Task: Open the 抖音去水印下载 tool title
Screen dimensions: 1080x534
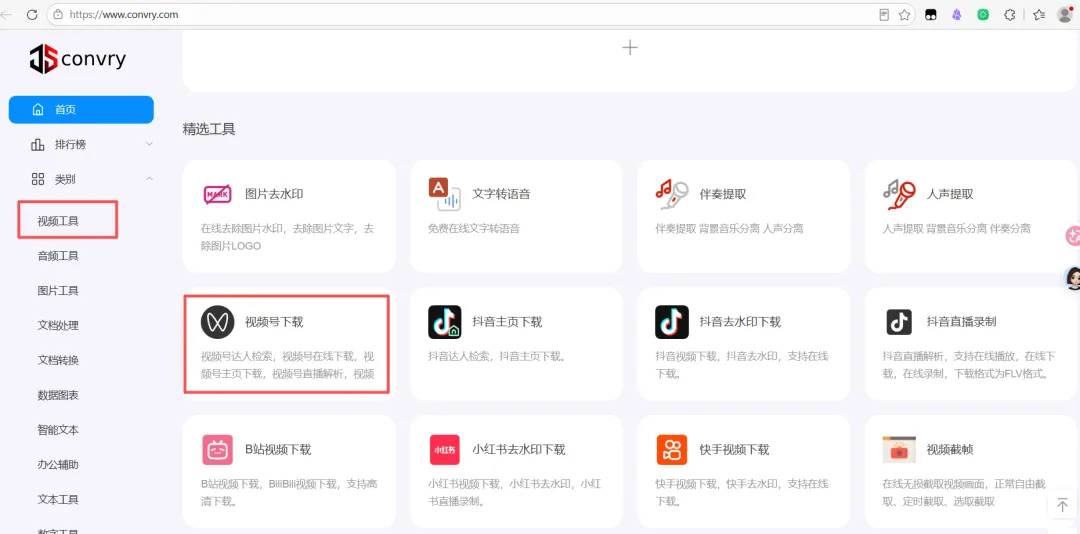Action: (740, 322)
